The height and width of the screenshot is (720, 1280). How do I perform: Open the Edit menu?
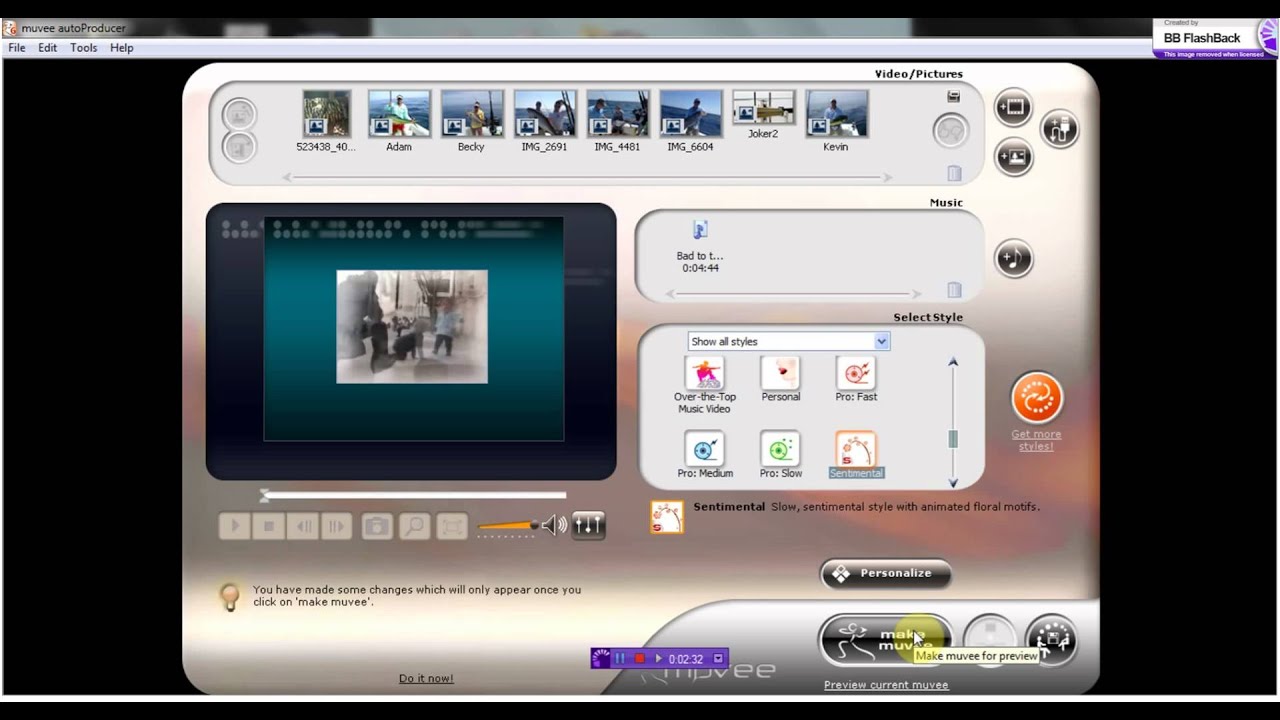tap(48, 48)
